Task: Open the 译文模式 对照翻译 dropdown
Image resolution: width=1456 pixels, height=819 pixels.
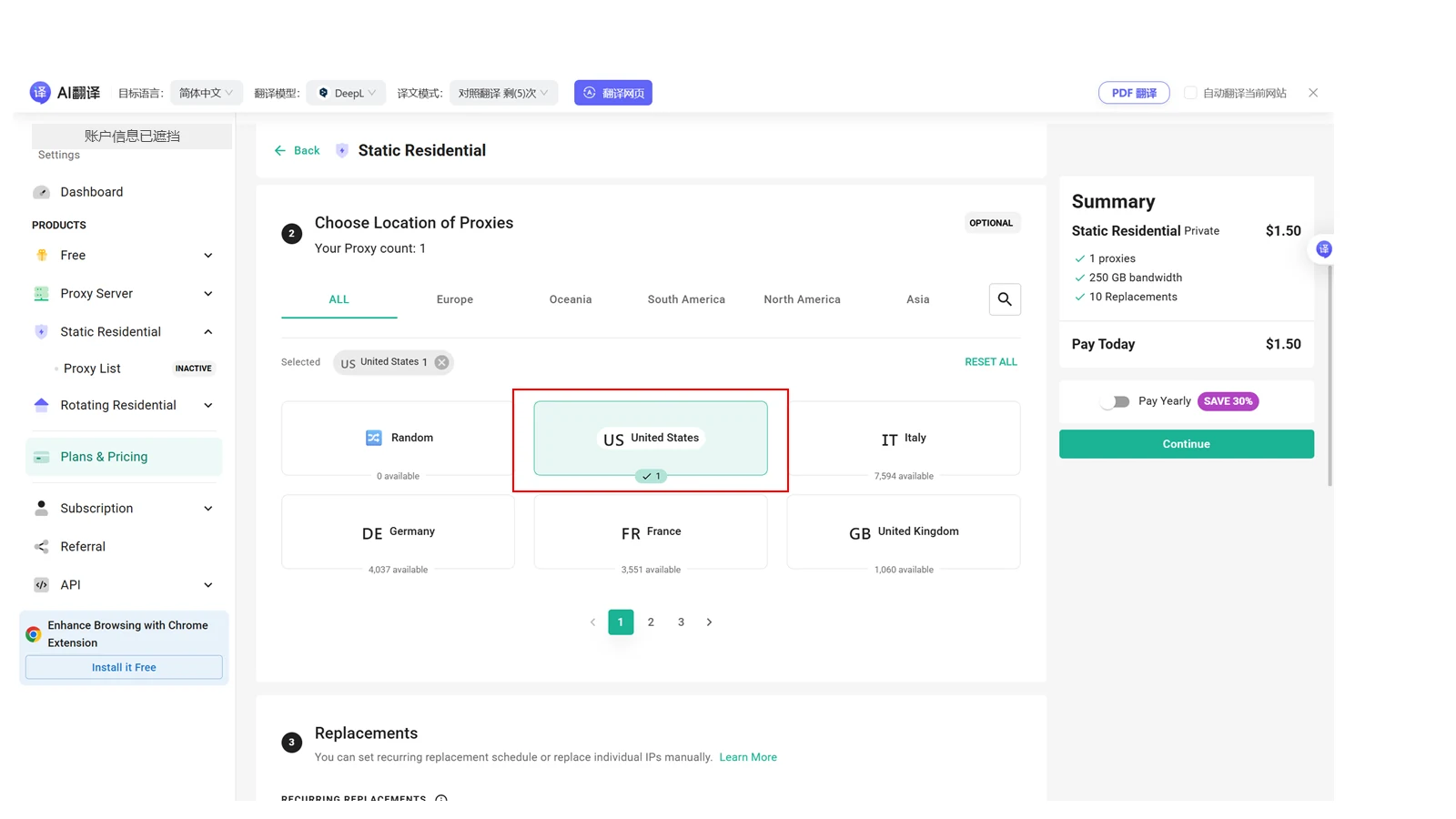Action: 504,93
